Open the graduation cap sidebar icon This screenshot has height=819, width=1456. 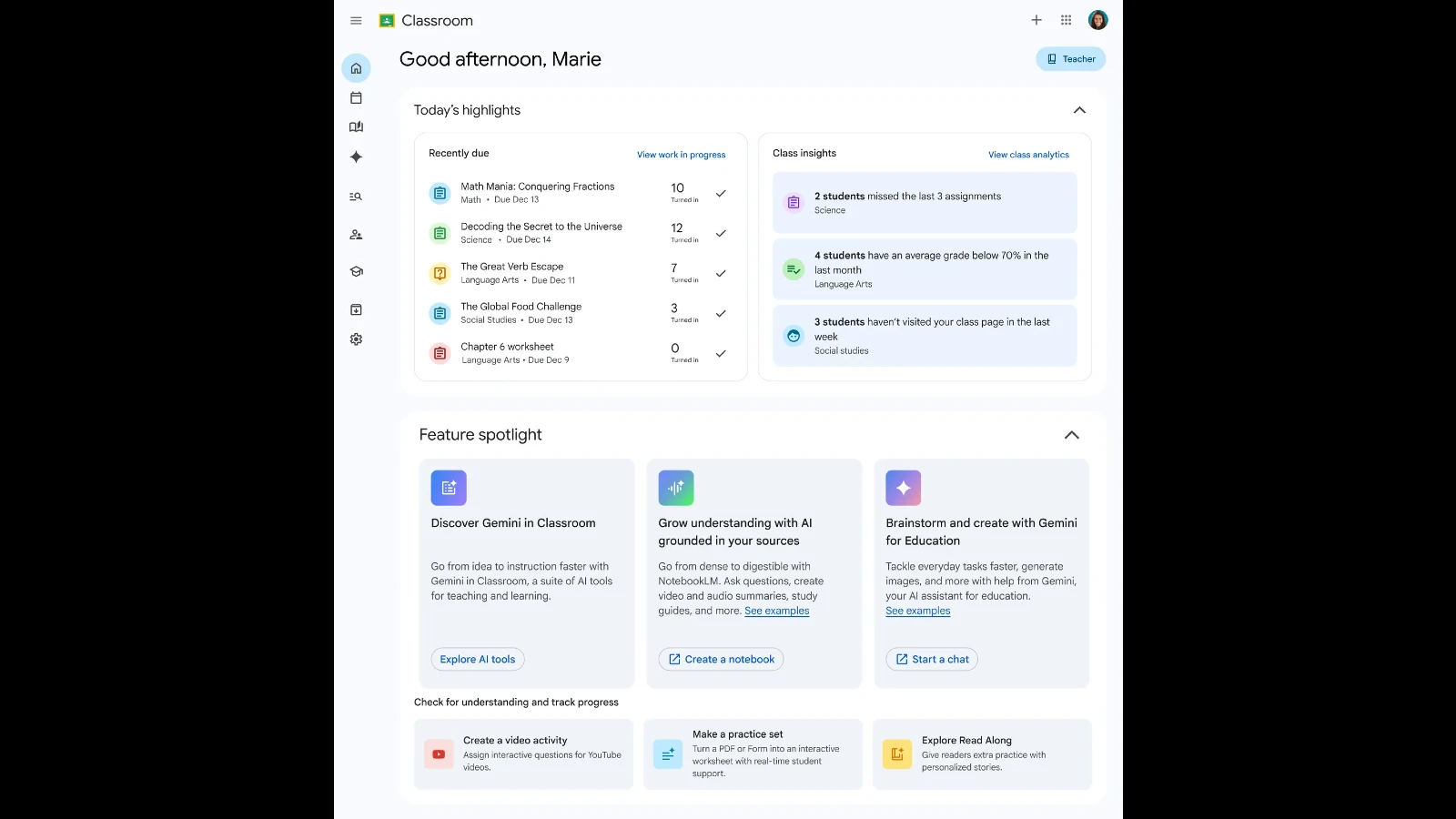(x=356, y=271)
